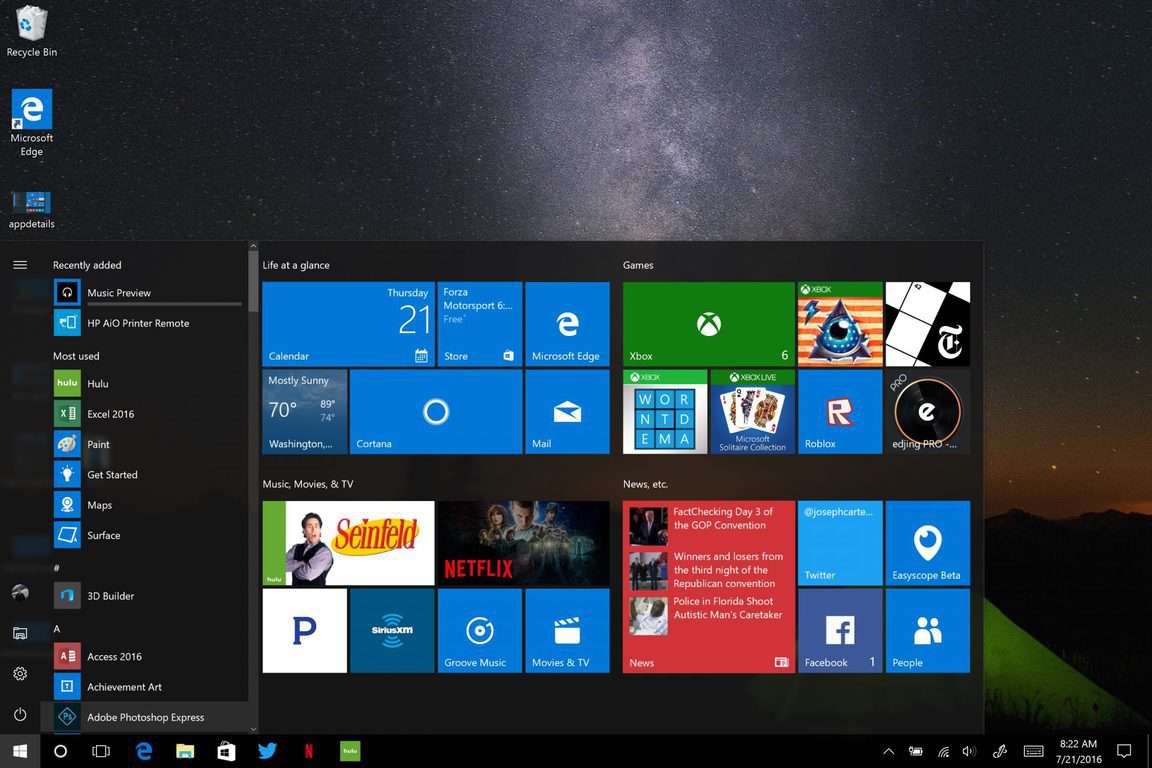The height and width of the screenshot is (768, 1152).
Task: Open File Explorer from Start menu sidebar
Action: click(x=19, y=632)
